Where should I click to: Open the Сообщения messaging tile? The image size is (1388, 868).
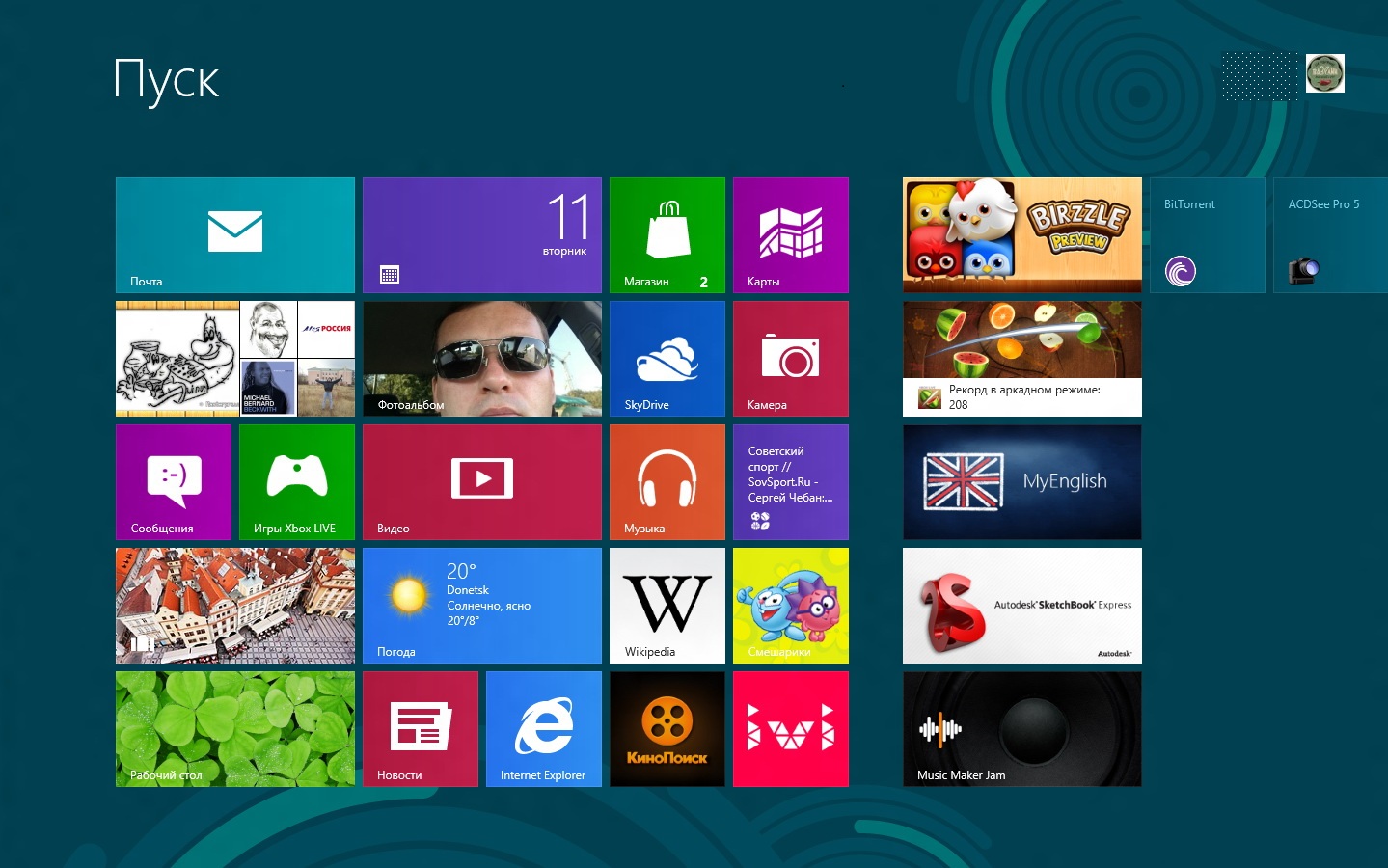point(174,481)
